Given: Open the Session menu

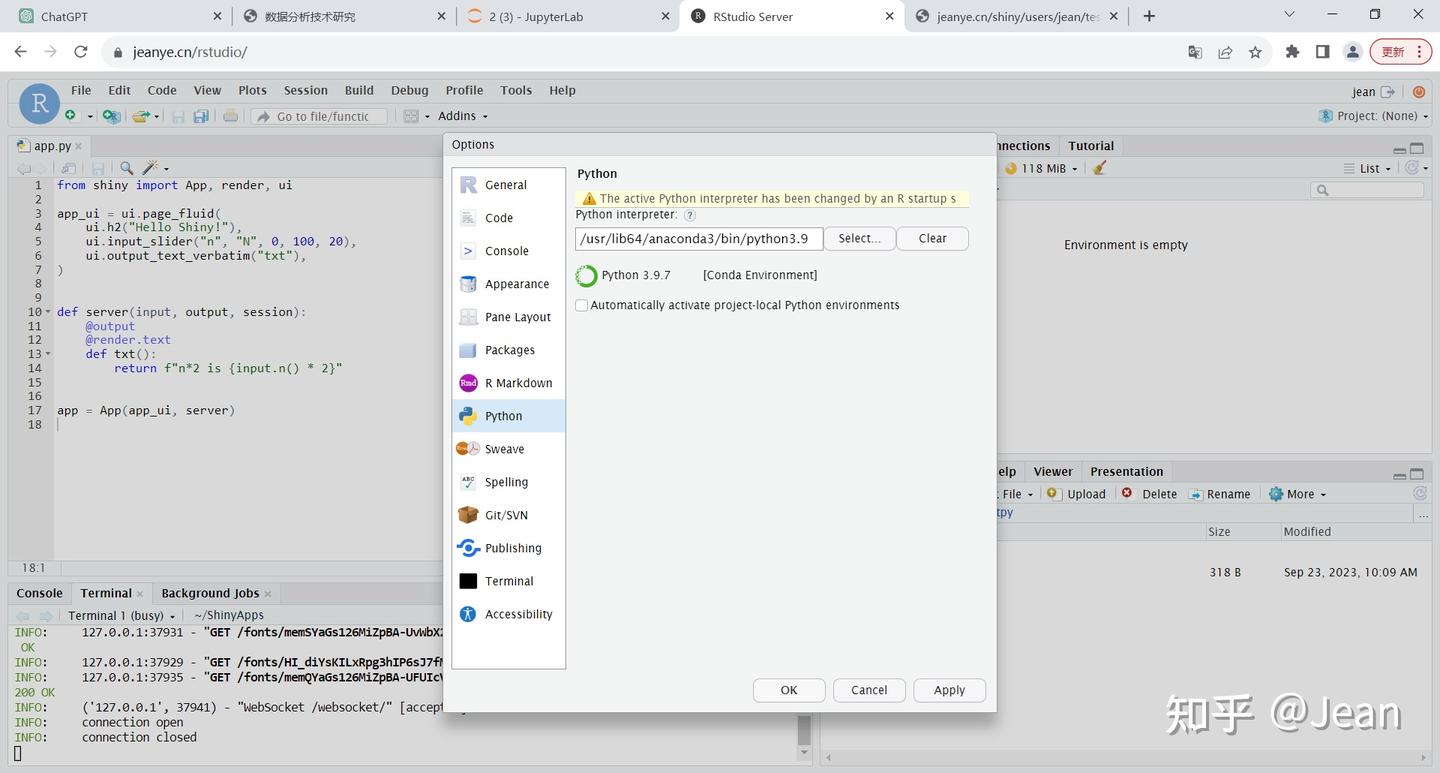Looking at the screenshot, I should (x=305, y=90).
